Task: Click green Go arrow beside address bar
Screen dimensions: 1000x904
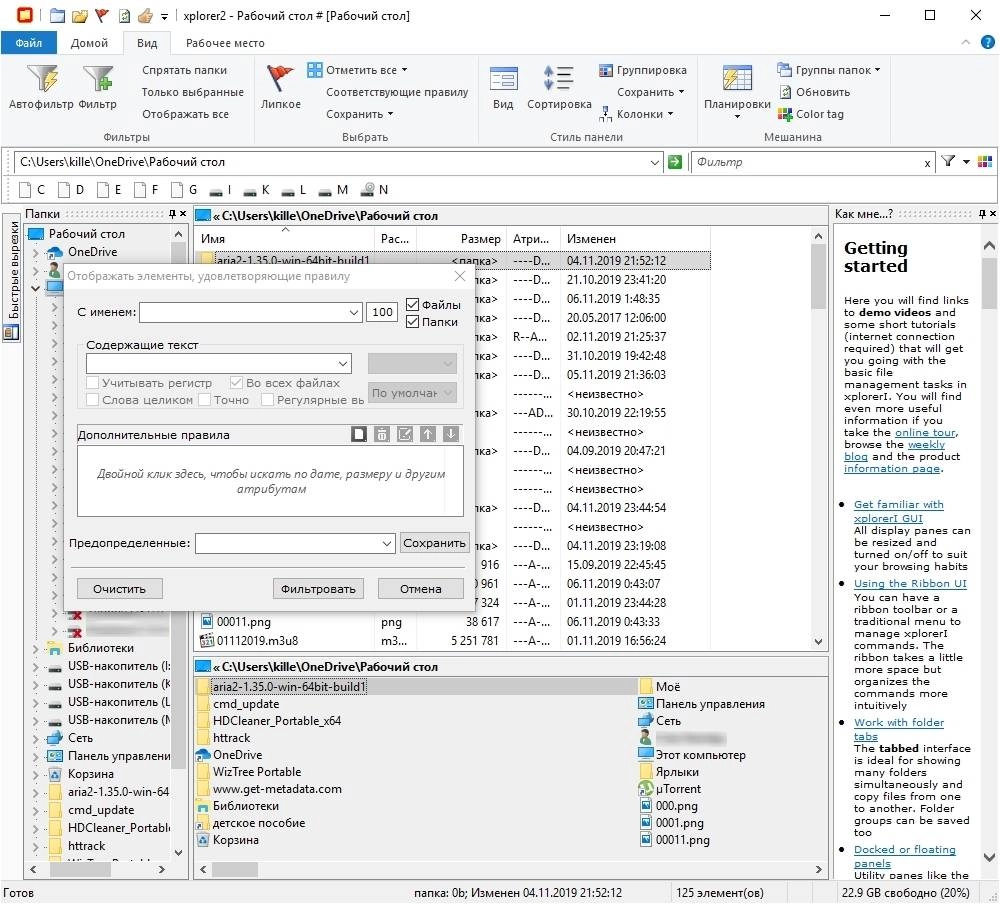Action: click(x=675, y=161)
